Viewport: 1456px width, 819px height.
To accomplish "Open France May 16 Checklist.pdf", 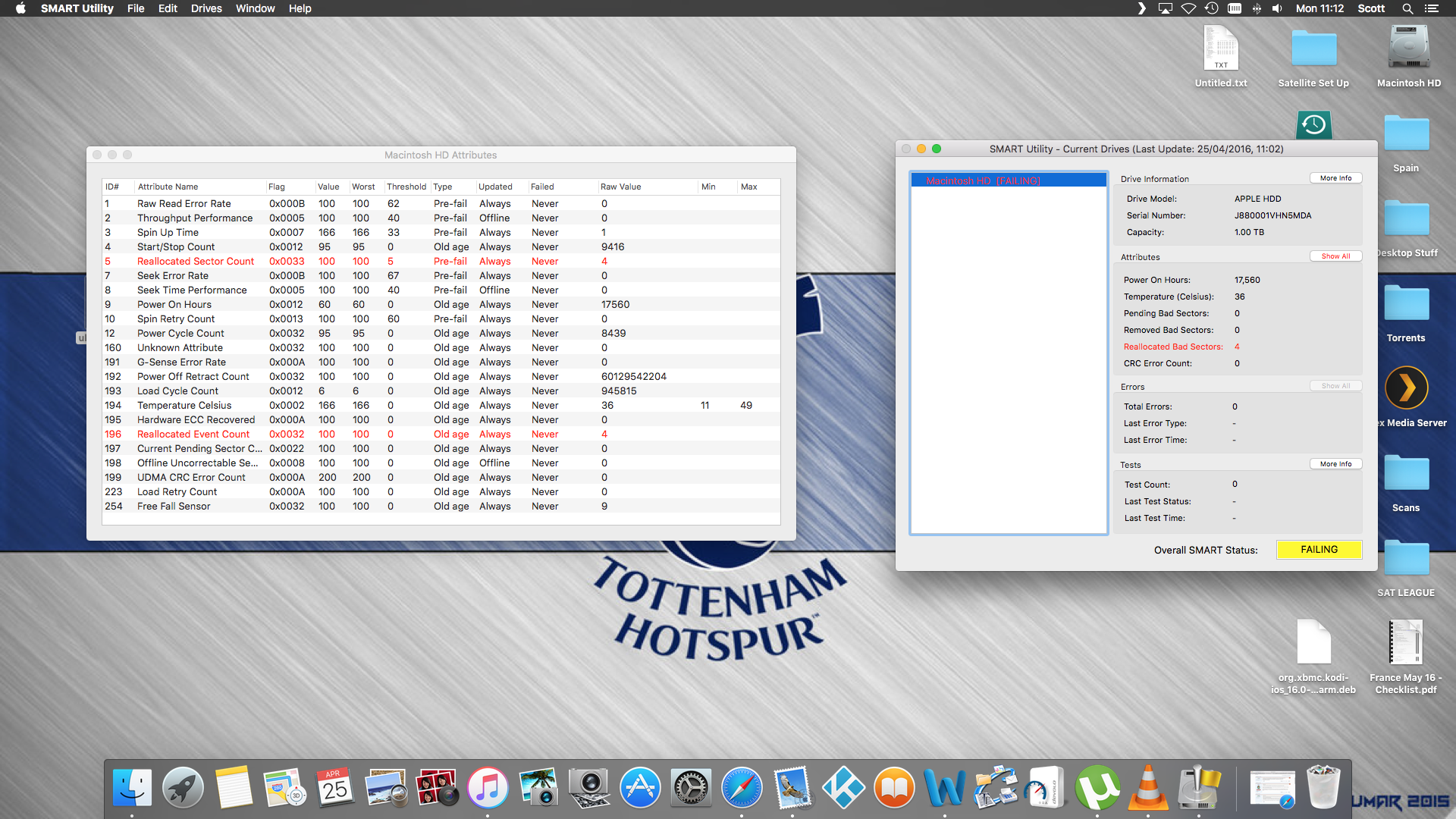I will pos(1405,642).
